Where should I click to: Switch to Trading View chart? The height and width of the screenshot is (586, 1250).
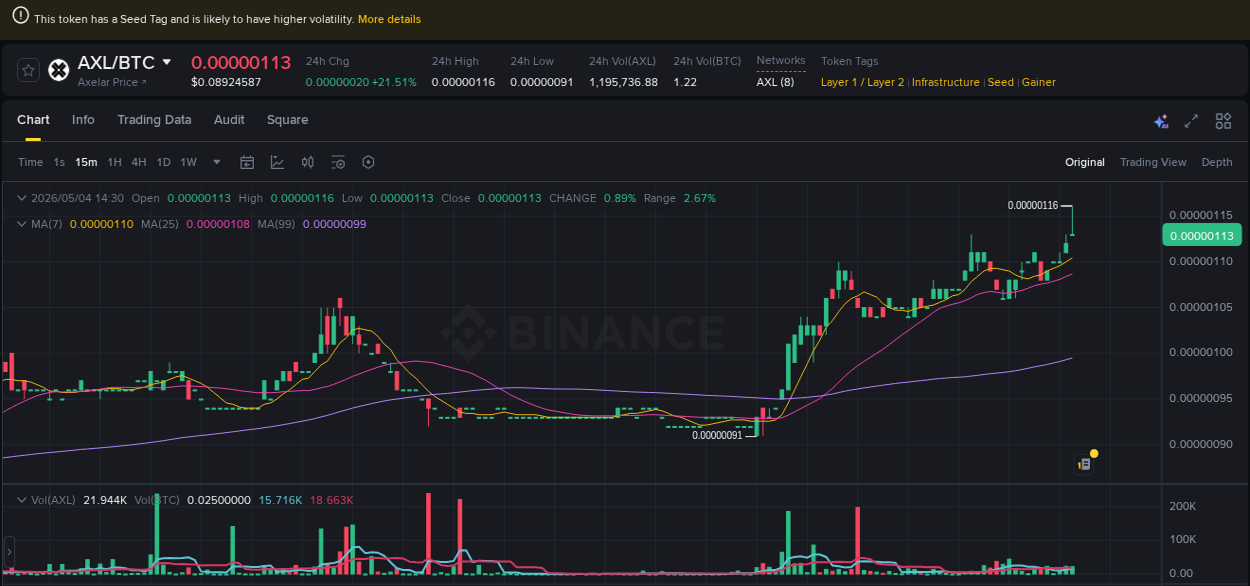[x=1153, y=162]
